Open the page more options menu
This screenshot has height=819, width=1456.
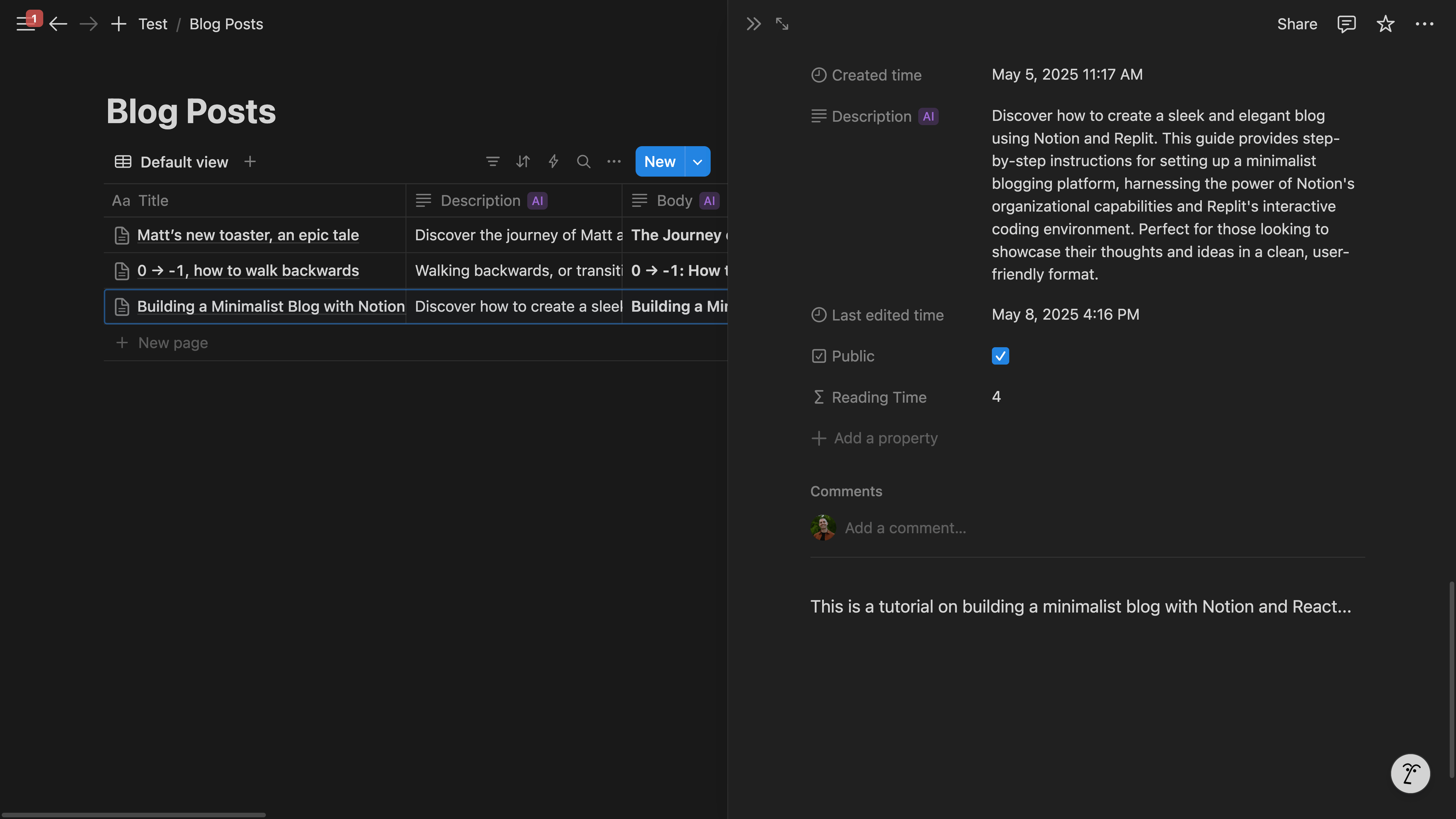tap(1424, 24)
